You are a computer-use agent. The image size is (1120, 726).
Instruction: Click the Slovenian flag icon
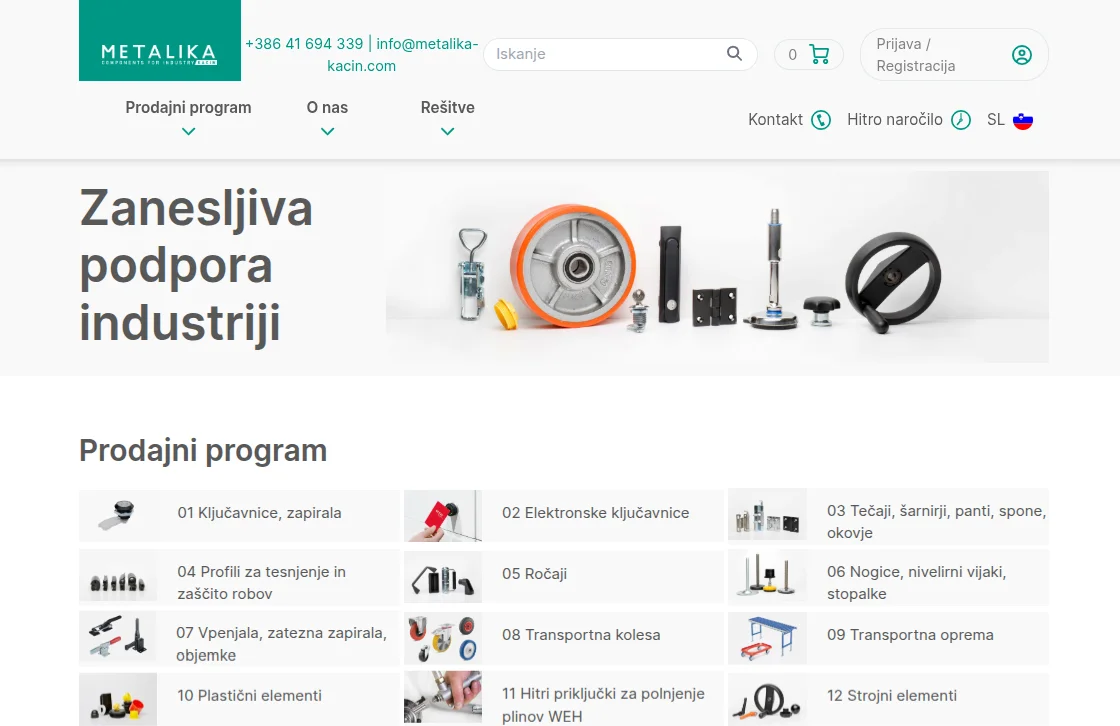[x=1023, y=119]
